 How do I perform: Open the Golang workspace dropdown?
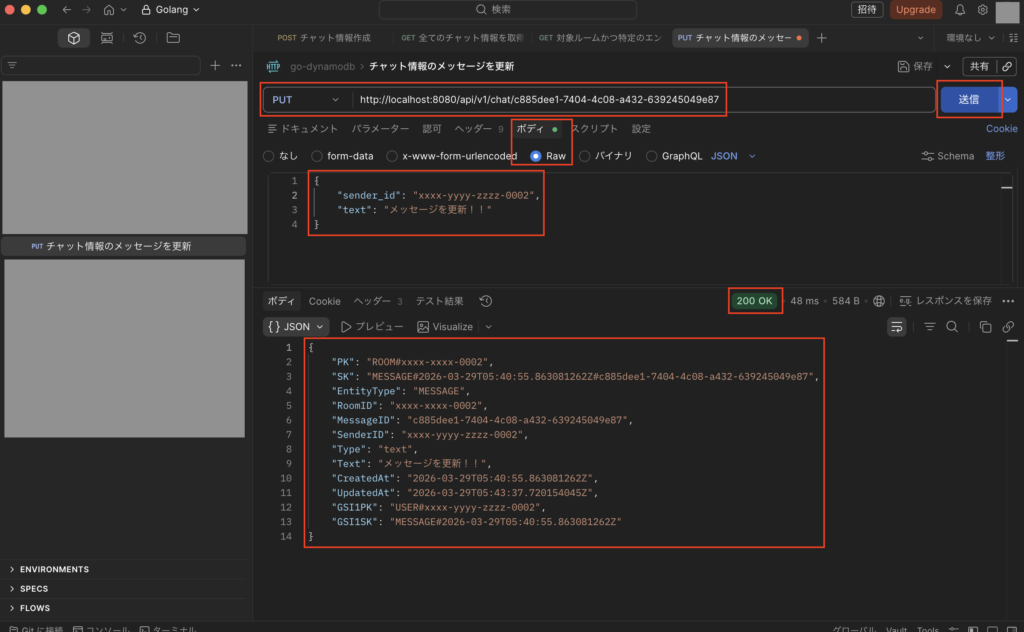(170, 10)
